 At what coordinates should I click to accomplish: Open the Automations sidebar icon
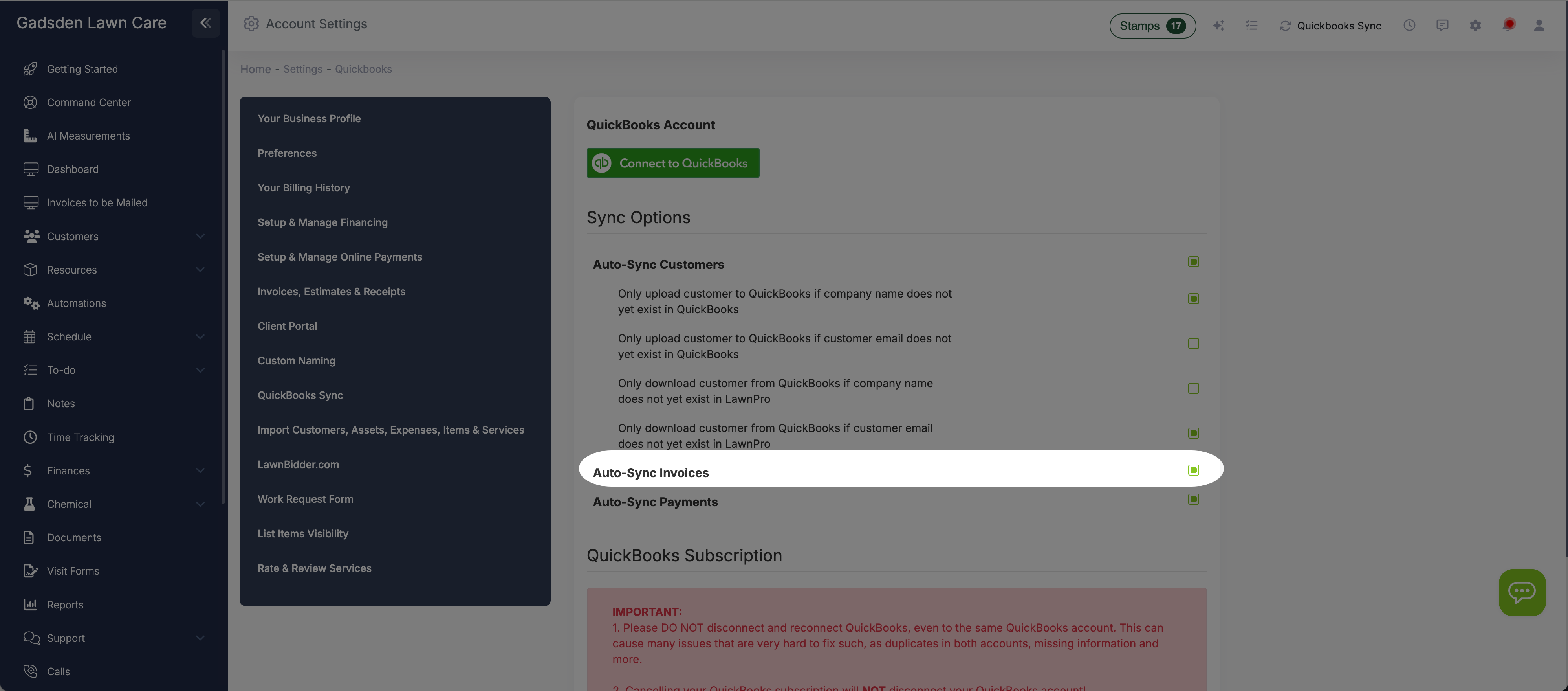[x=31, y=303]
